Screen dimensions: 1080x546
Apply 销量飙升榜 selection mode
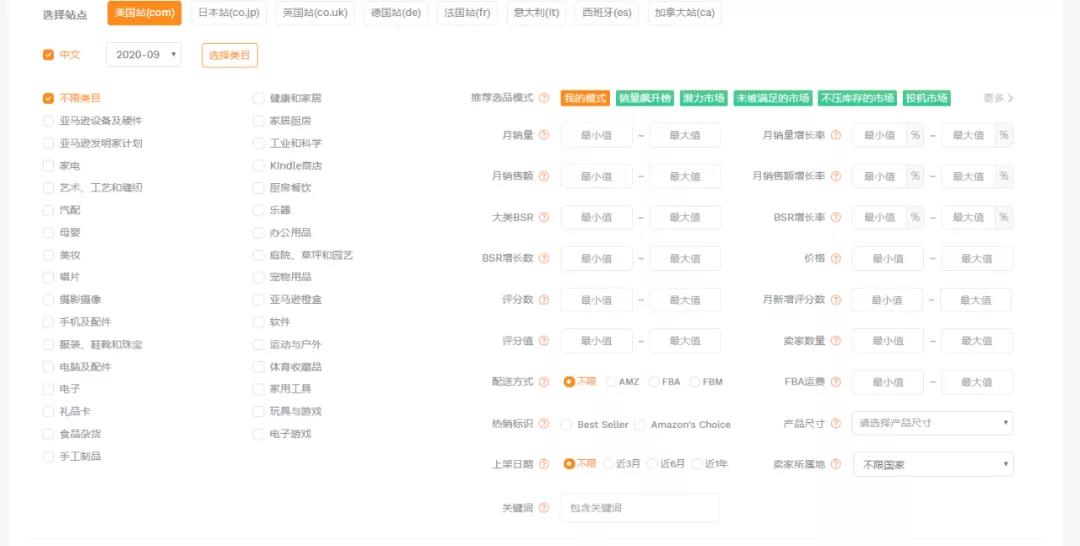645,98
